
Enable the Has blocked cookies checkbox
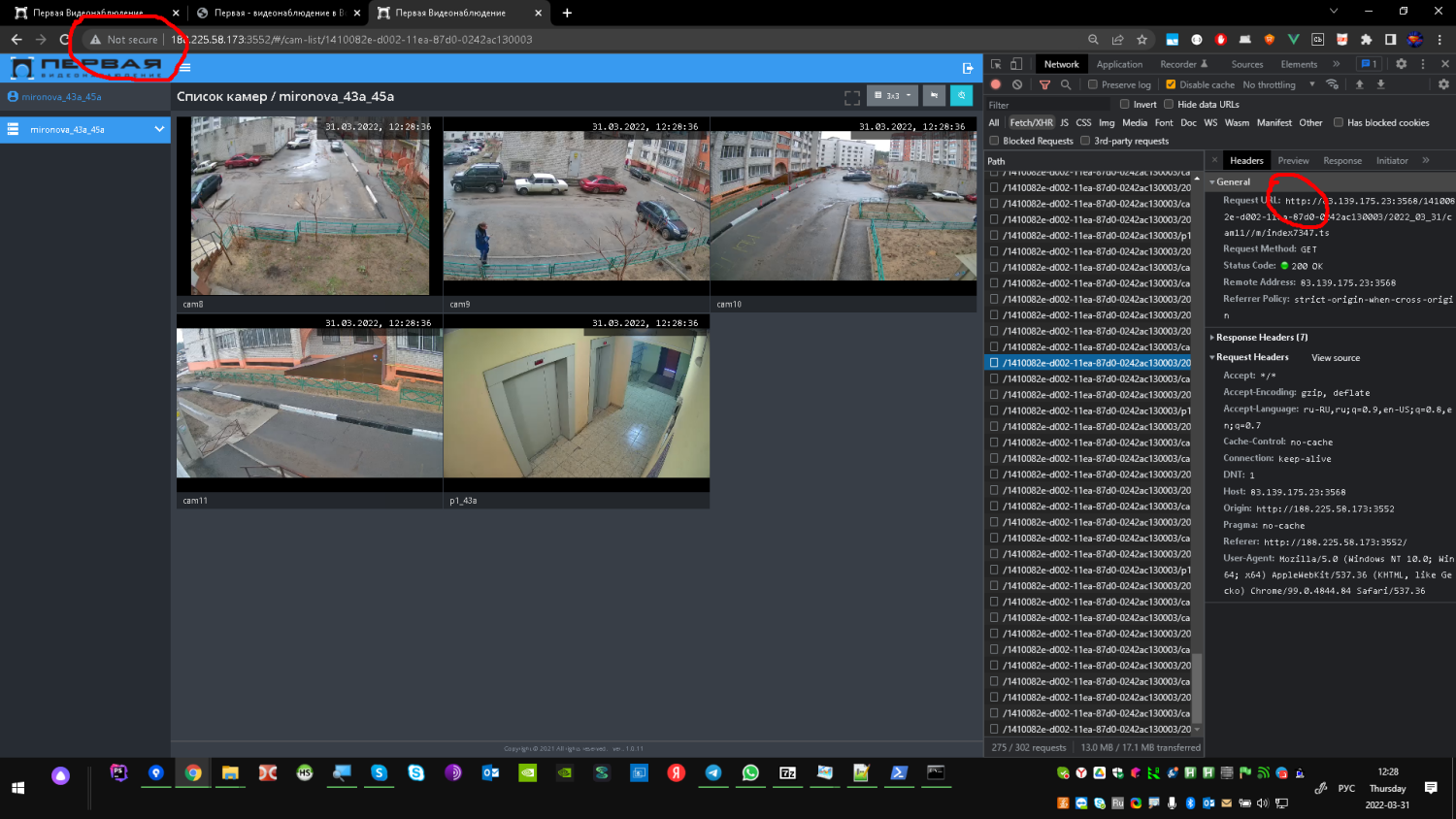coord(1339,122)
